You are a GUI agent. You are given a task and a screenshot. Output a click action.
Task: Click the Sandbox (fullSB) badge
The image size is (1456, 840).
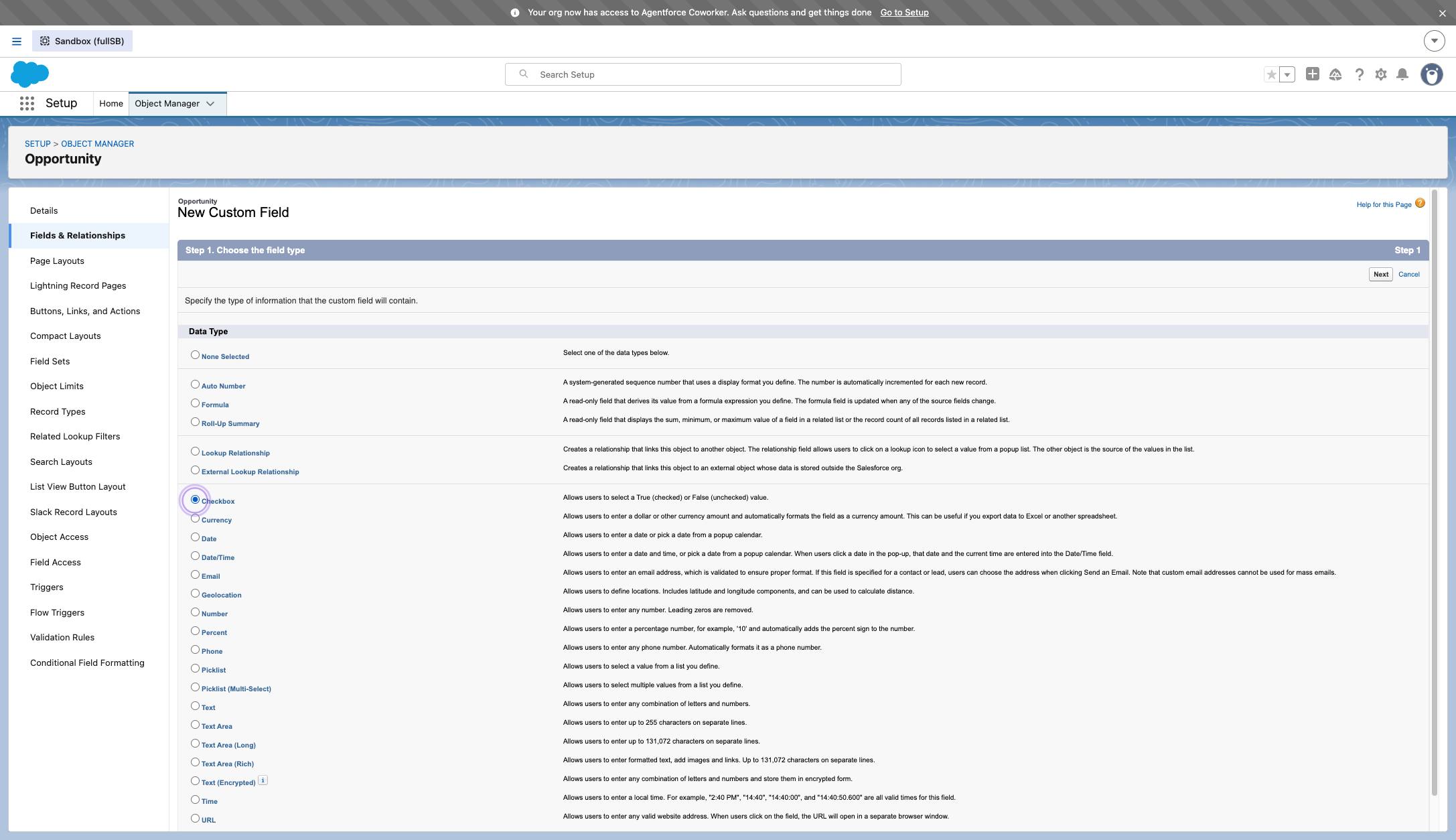[x=82, y=41]
